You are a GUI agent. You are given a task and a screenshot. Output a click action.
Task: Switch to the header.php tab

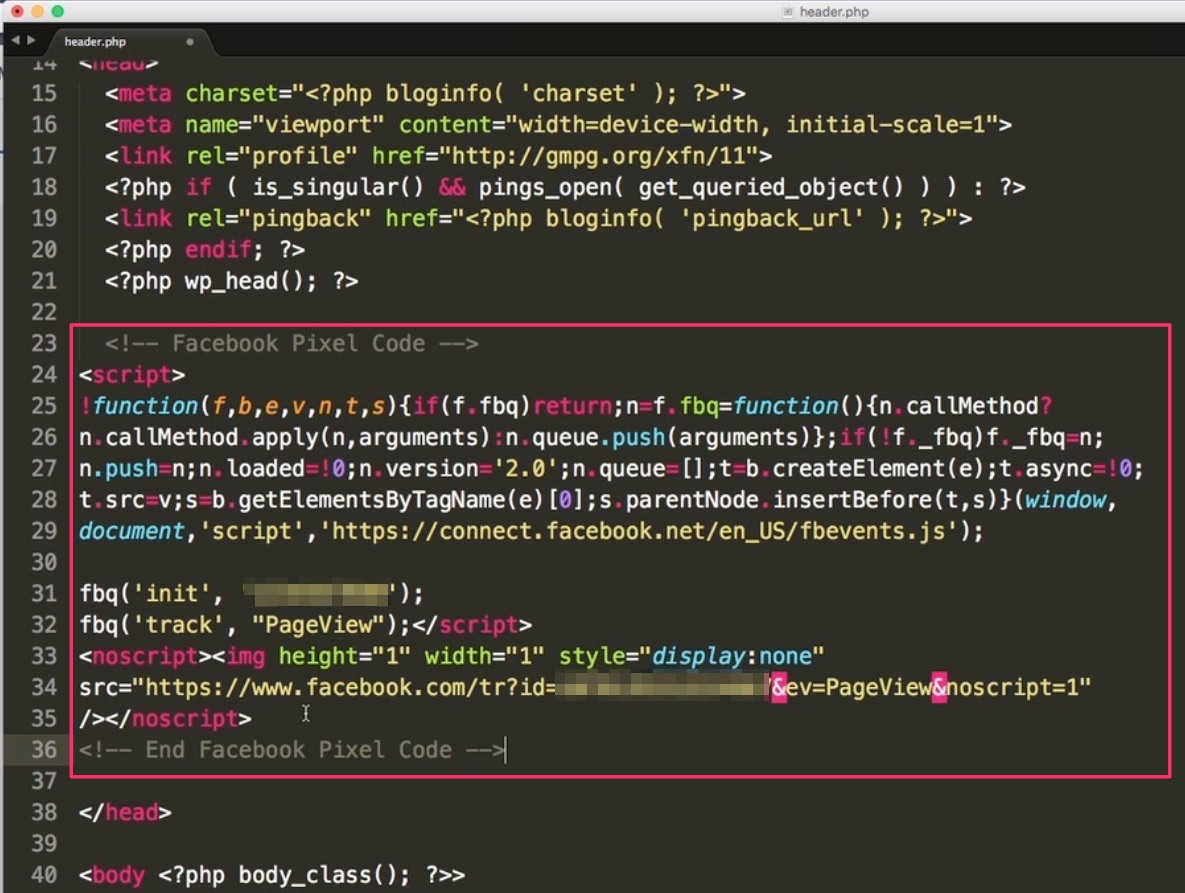click(95, 43)
